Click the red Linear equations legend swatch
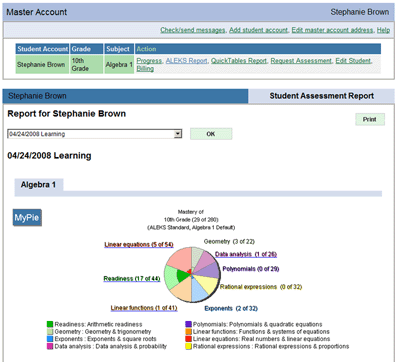This screenshot has height=362, width=400. tap(189, 339)
